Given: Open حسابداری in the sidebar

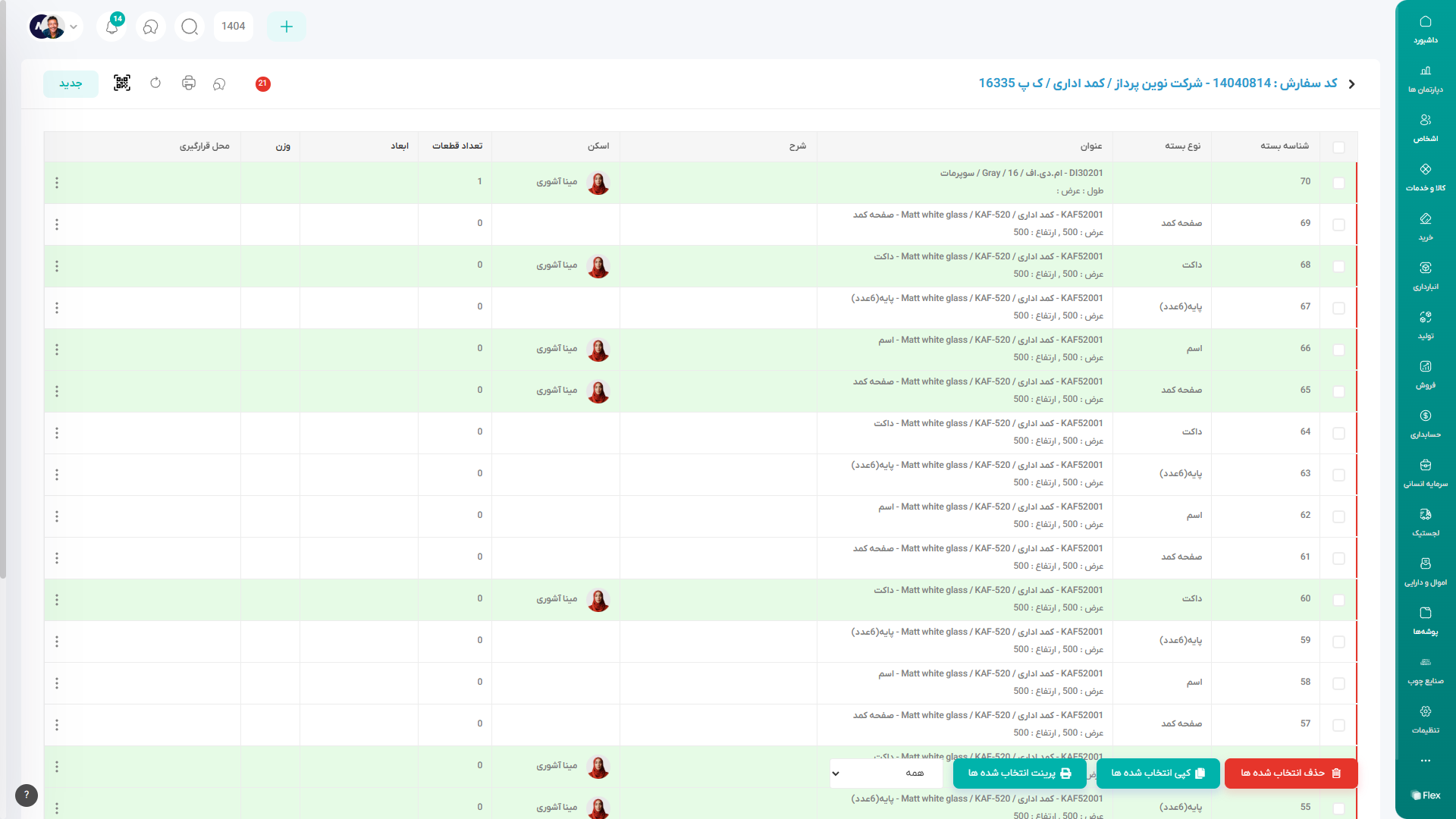Looking at the screenshot, I should pos(1425,423).
